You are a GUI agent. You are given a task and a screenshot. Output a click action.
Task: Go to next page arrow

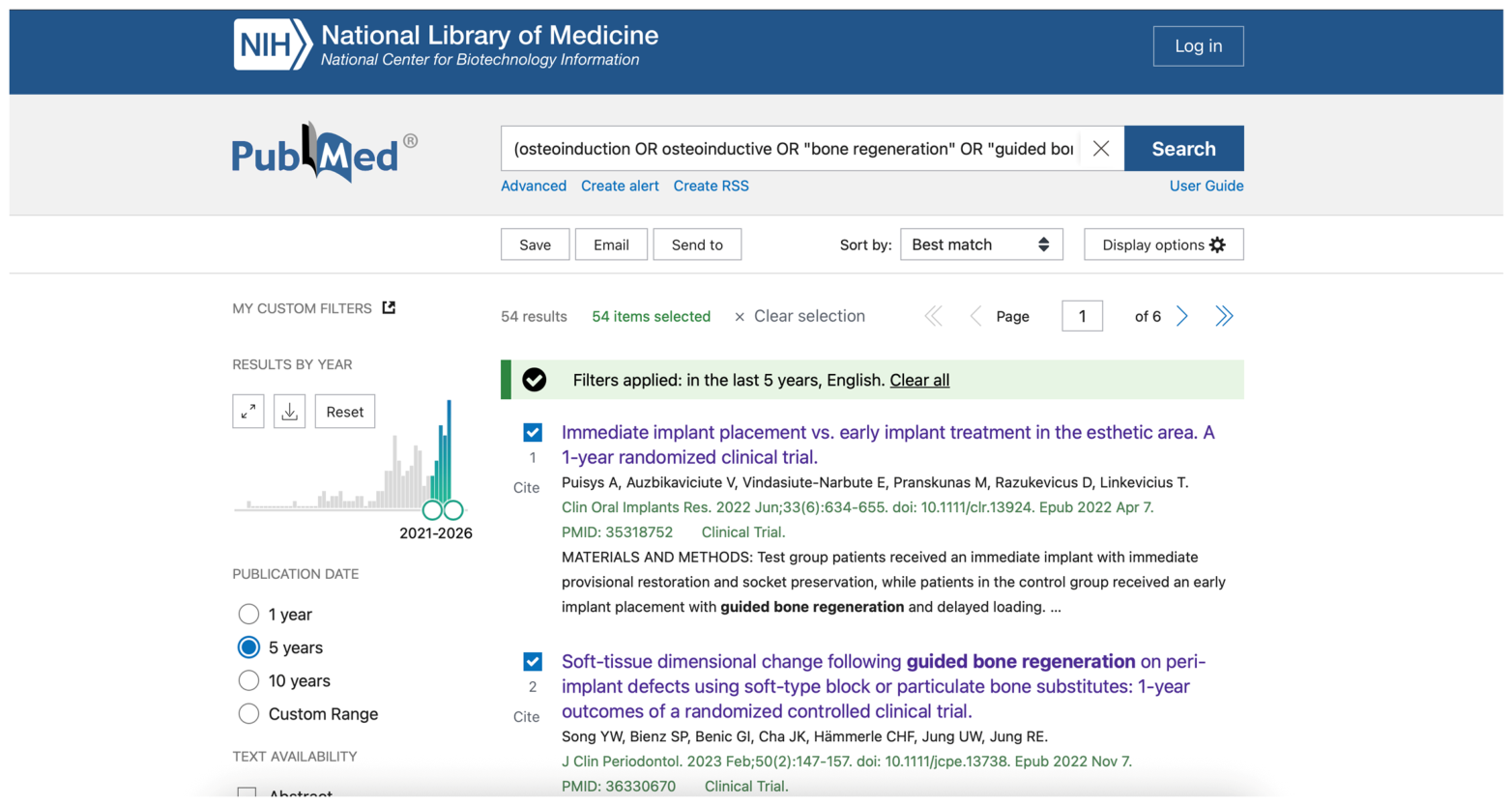tap(1181, 316)
